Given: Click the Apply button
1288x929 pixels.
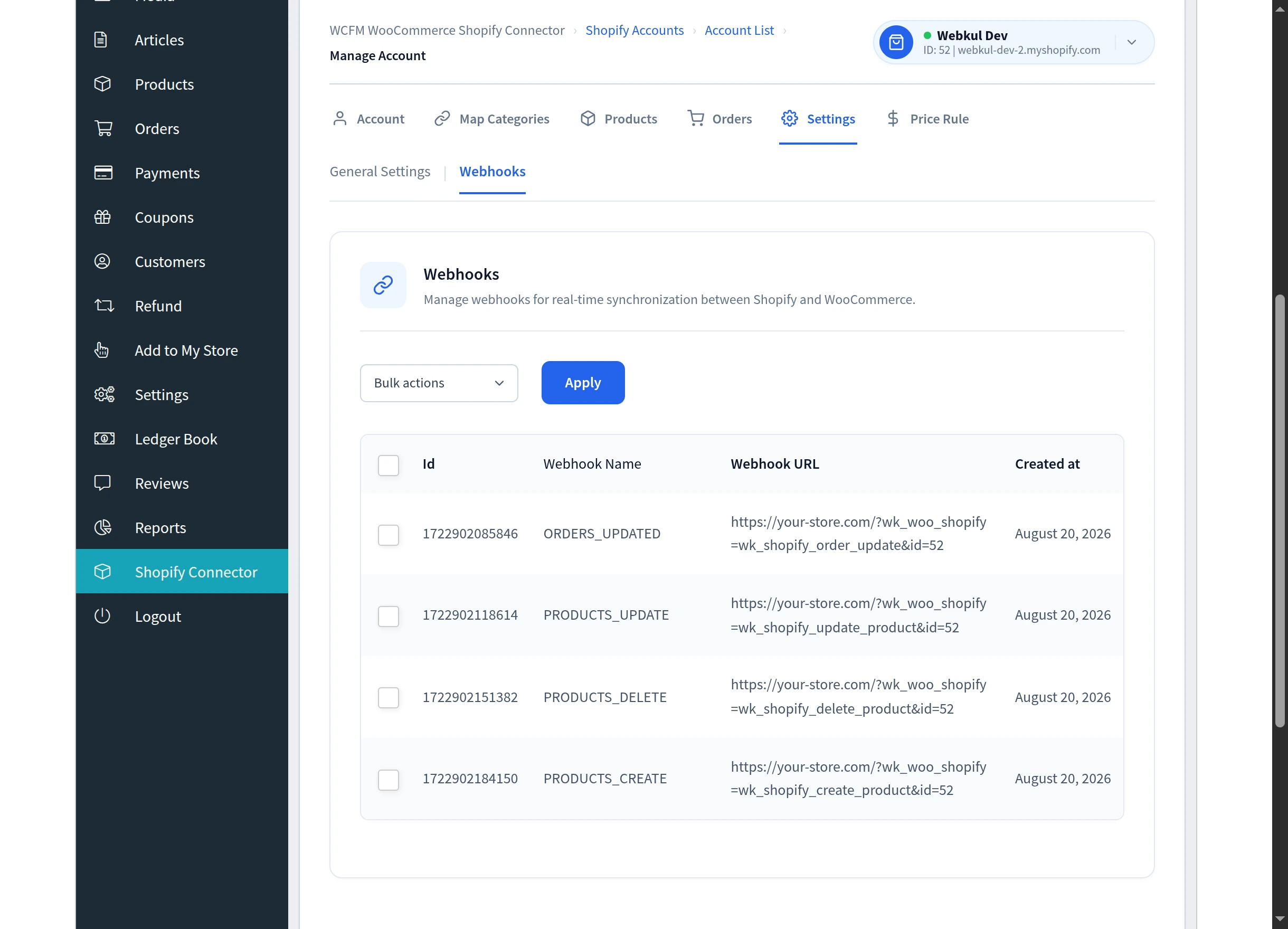Looking at the screenshot, I should pos(583,383).
